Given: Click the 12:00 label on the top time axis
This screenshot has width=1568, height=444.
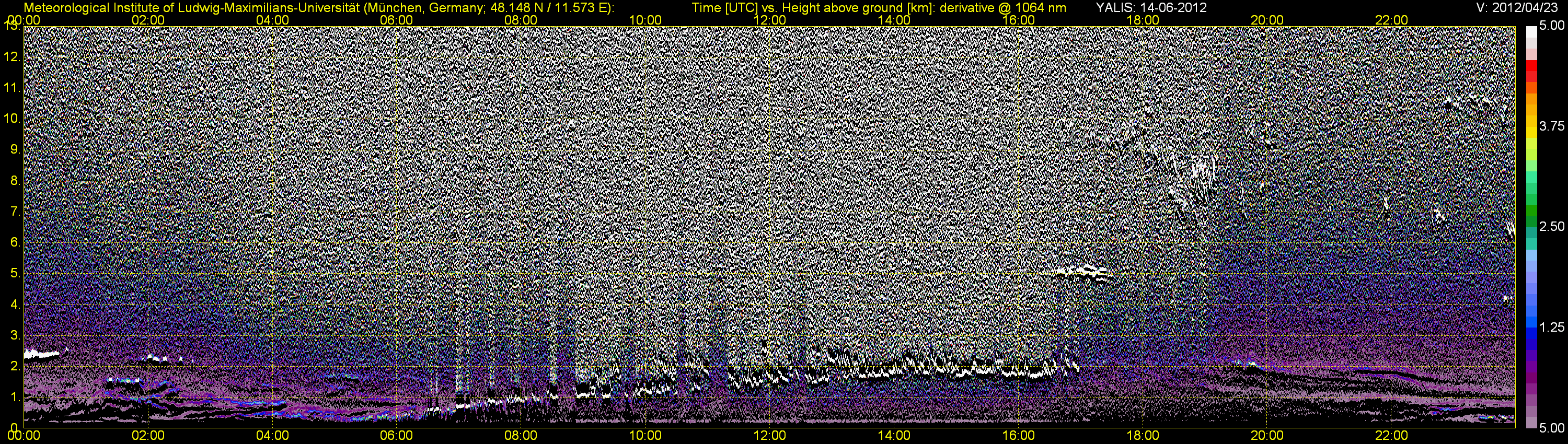Looking at the screenshot, I should click(769, 20).
